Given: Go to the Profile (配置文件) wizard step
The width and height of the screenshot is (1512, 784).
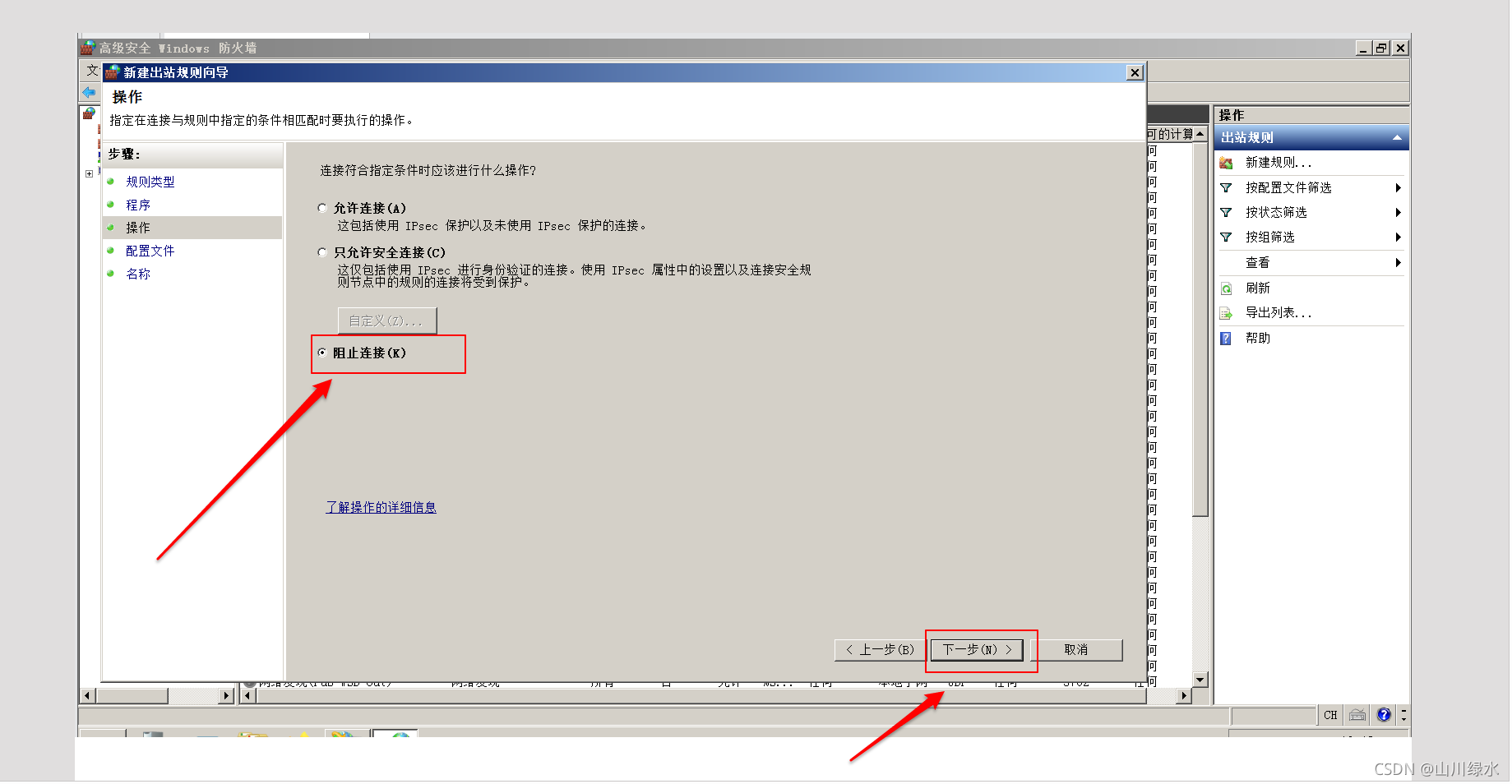Looking at the screenshot, I should [x=150, y=251].
